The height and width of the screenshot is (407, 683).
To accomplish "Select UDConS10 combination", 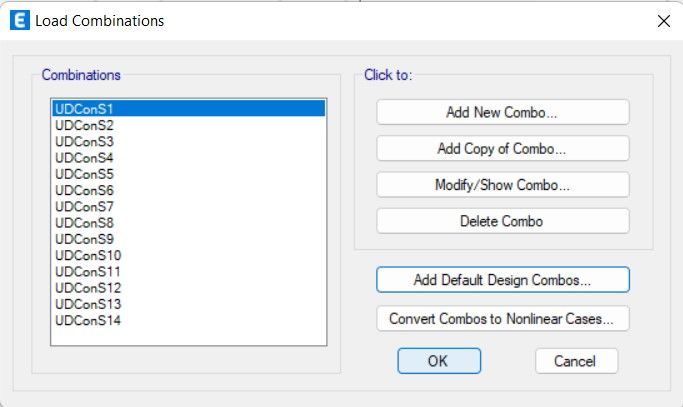I will 189,255.
